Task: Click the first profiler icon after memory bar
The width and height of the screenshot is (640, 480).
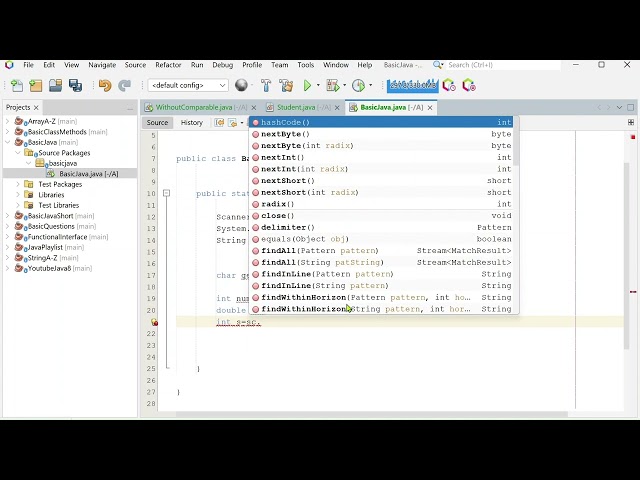Action: point(449,85)
